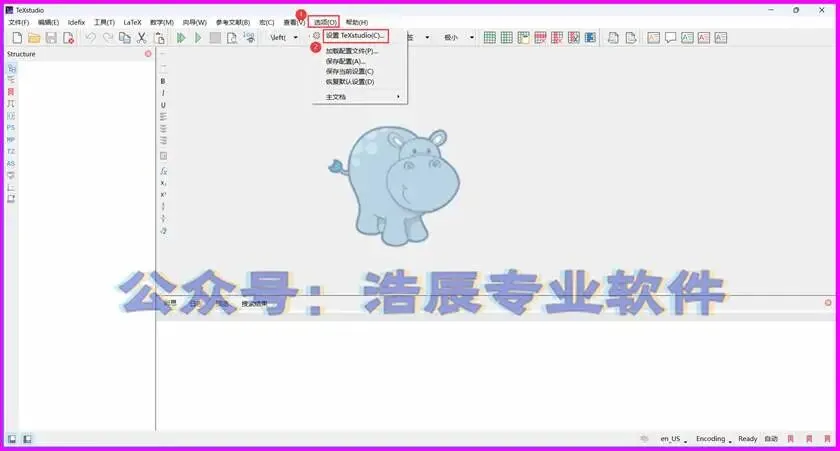Open the 编辑(E) menu

tap(48, 22)
